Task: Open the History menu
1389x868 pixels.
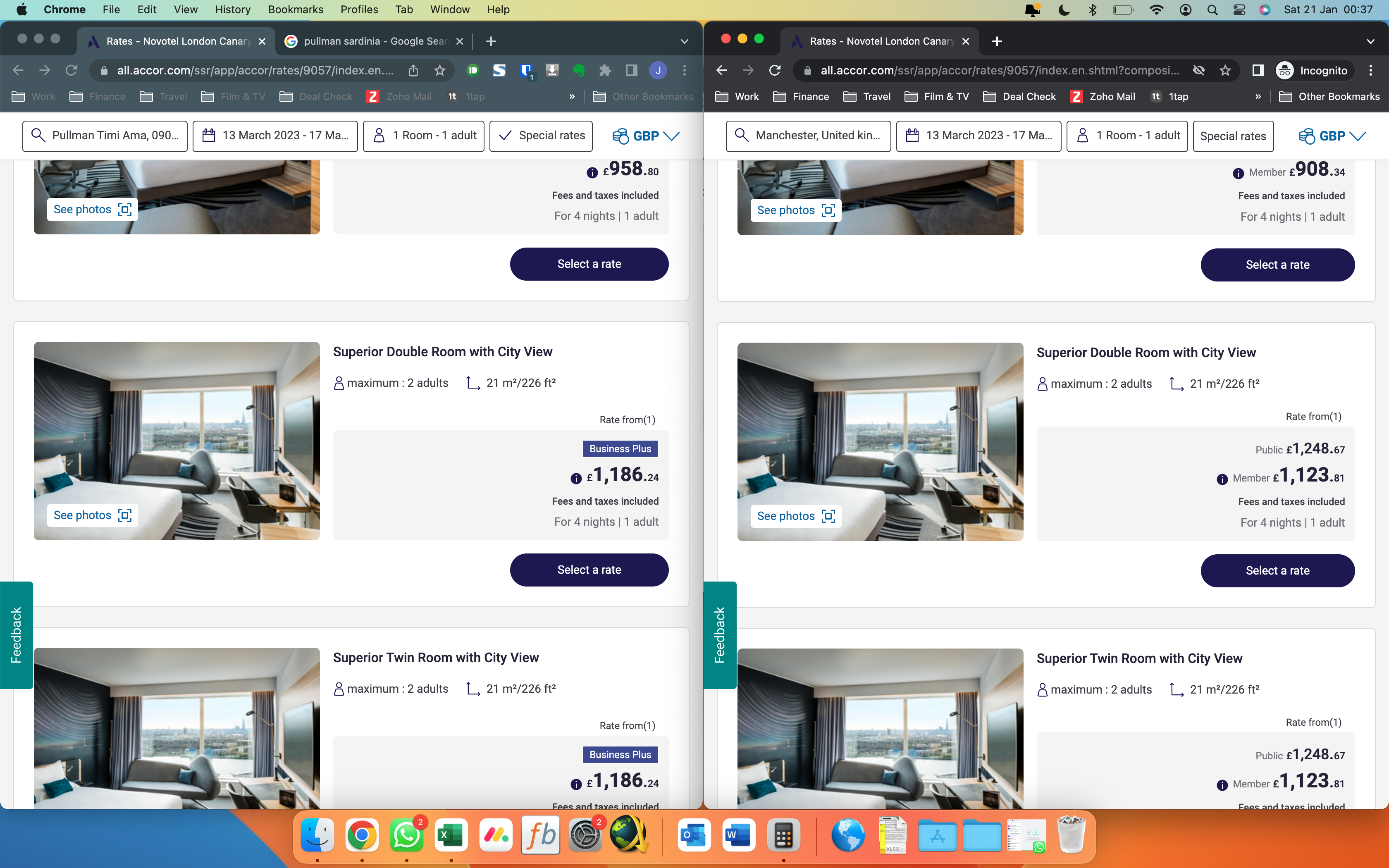Action: (x=232, y=10)
